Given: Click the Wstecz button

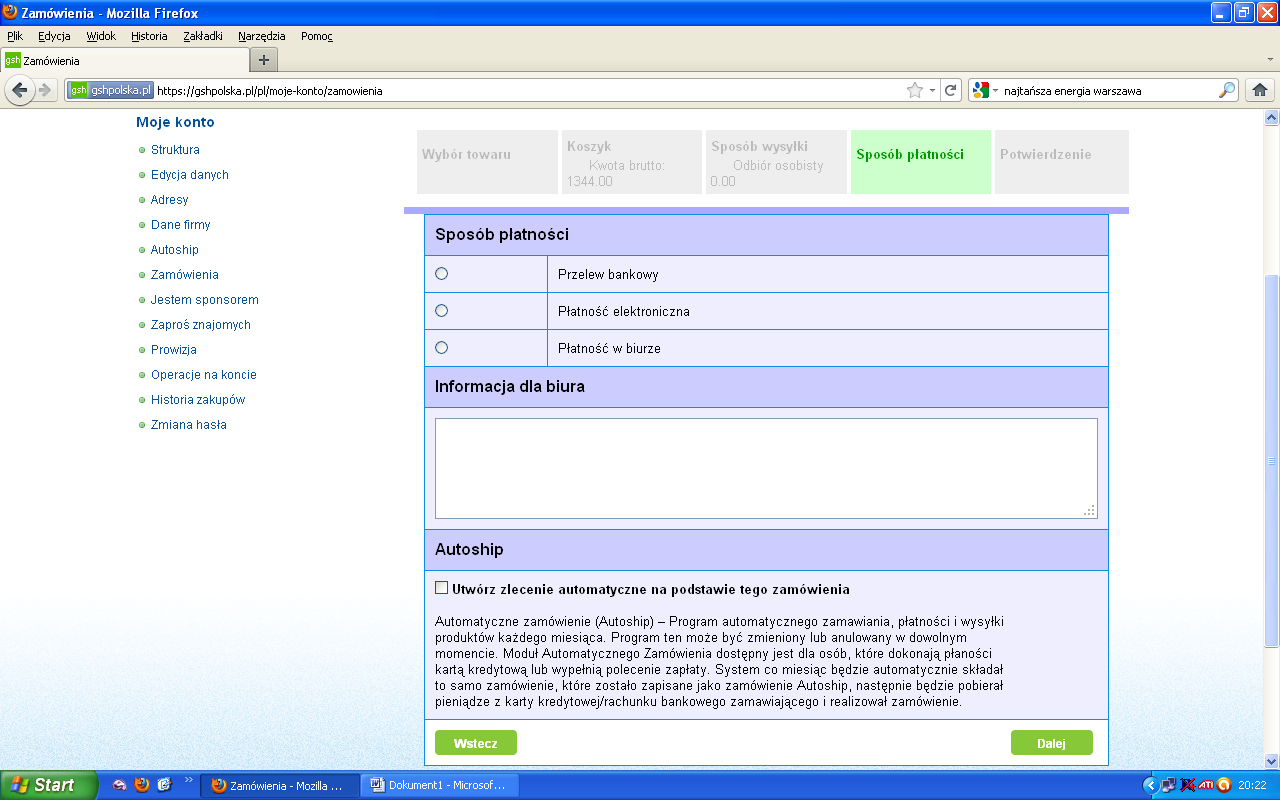Looking at the screenshot, I should pyautogui.click(x=476, y=743).
